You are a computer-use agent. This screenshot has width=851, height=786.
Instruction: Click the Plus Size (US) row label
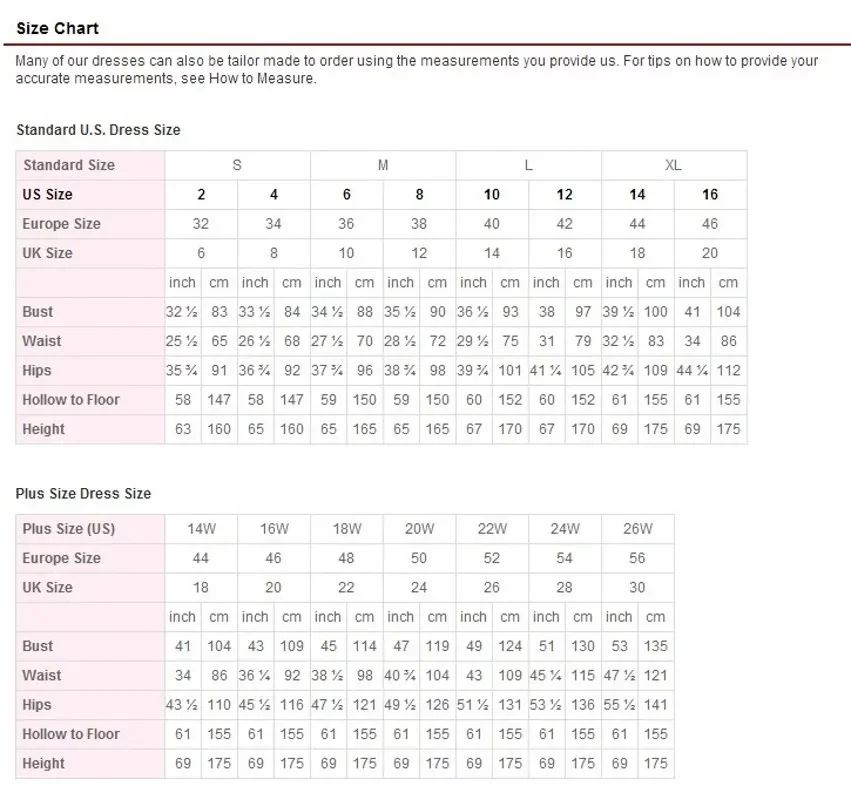69,529
